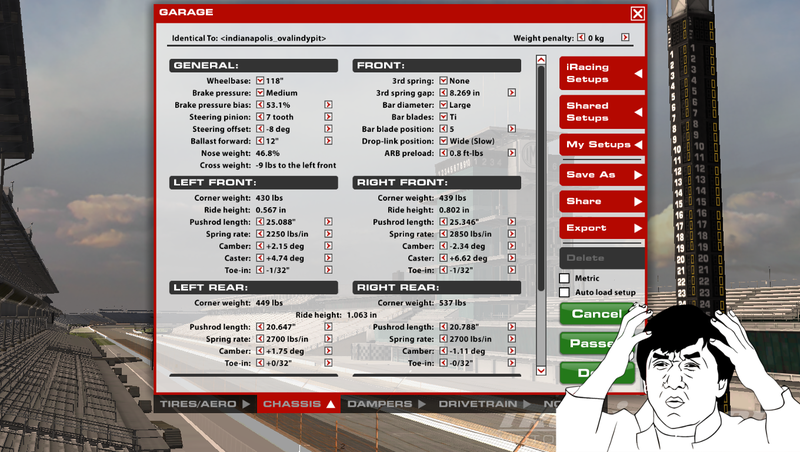Open the iRacing Setups list
This screenshot has width=800, height=452.
pos(603,73)
